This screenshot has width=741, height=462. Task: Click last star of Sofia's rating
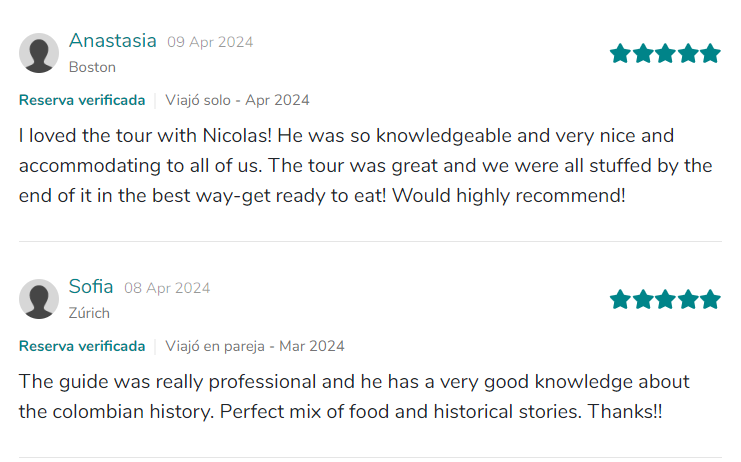(710, 299)
